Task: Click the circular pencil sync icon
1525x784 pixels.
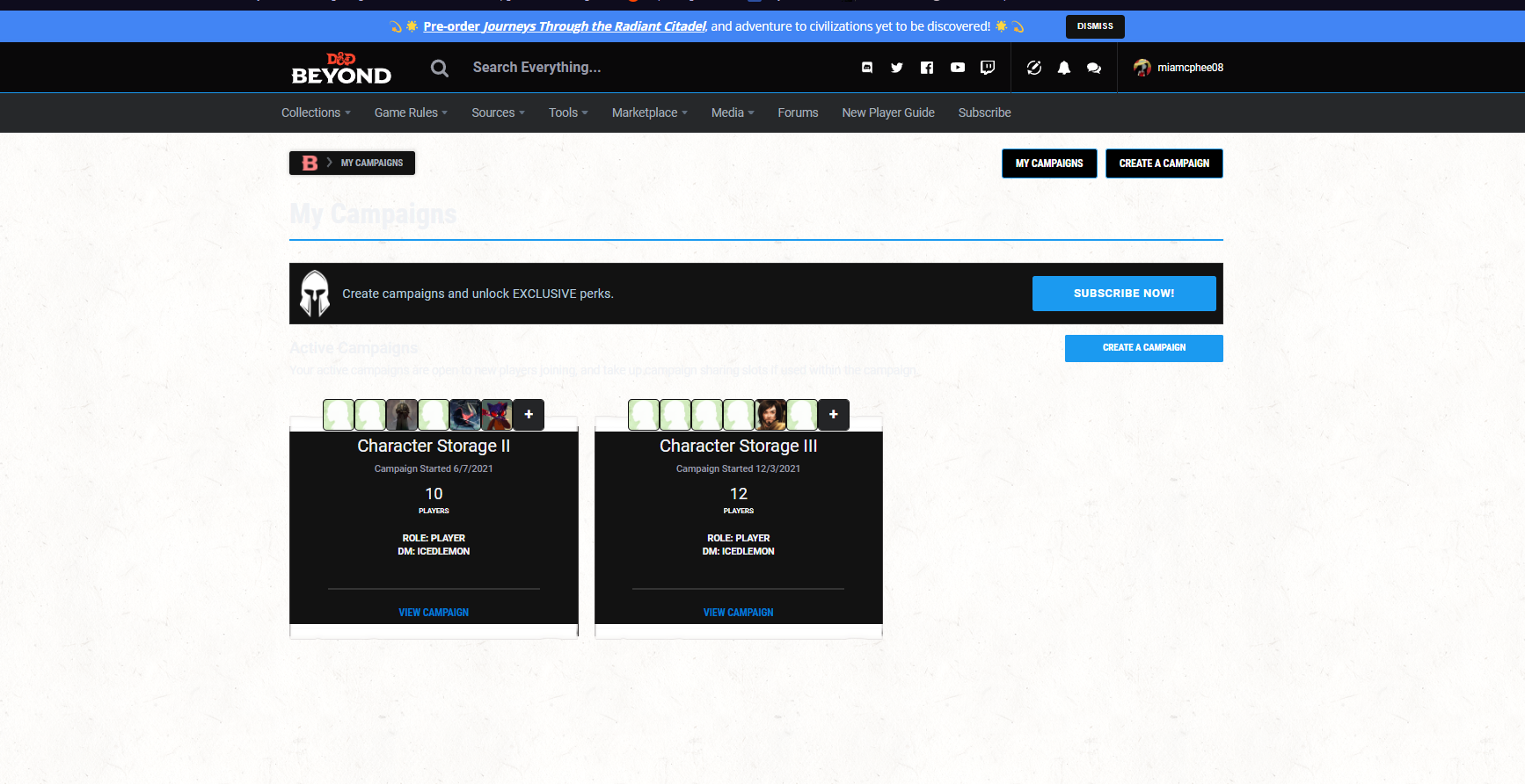Action: pyautogui.click(x=1034, y=68)
